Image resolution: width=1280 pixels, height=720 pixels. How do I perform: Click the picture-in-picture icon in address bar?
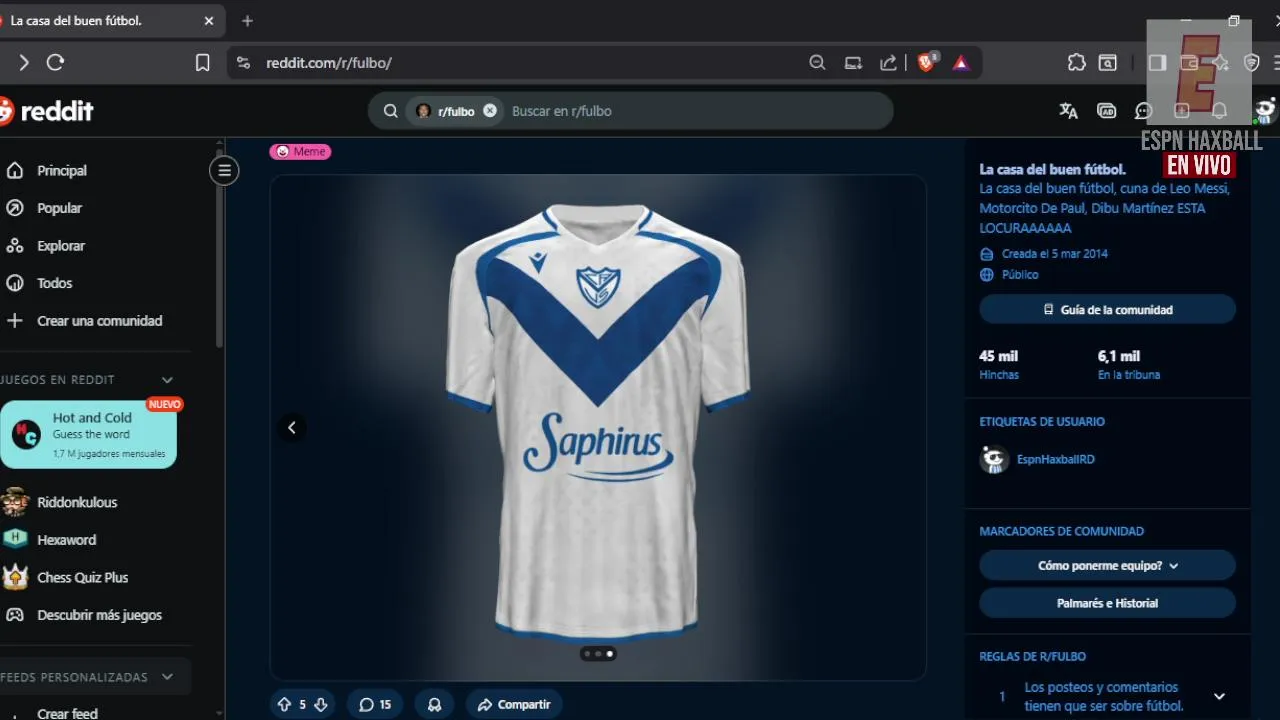pos(853,63)
